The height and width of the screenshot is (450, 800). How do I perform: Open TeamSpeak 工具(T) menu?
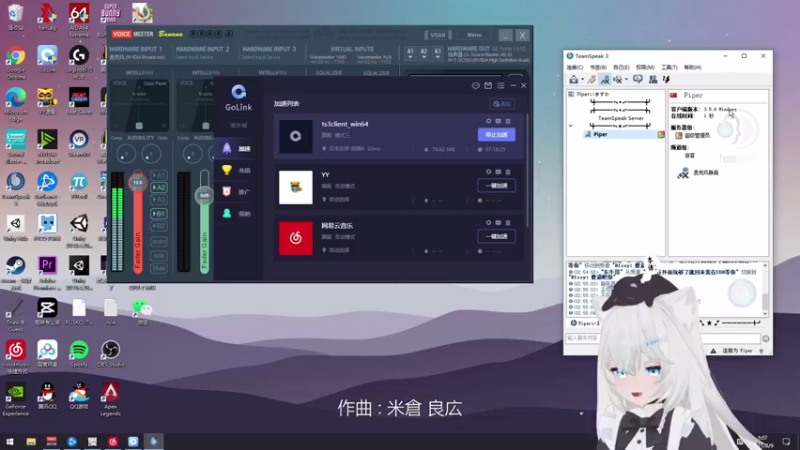point(669,67)
